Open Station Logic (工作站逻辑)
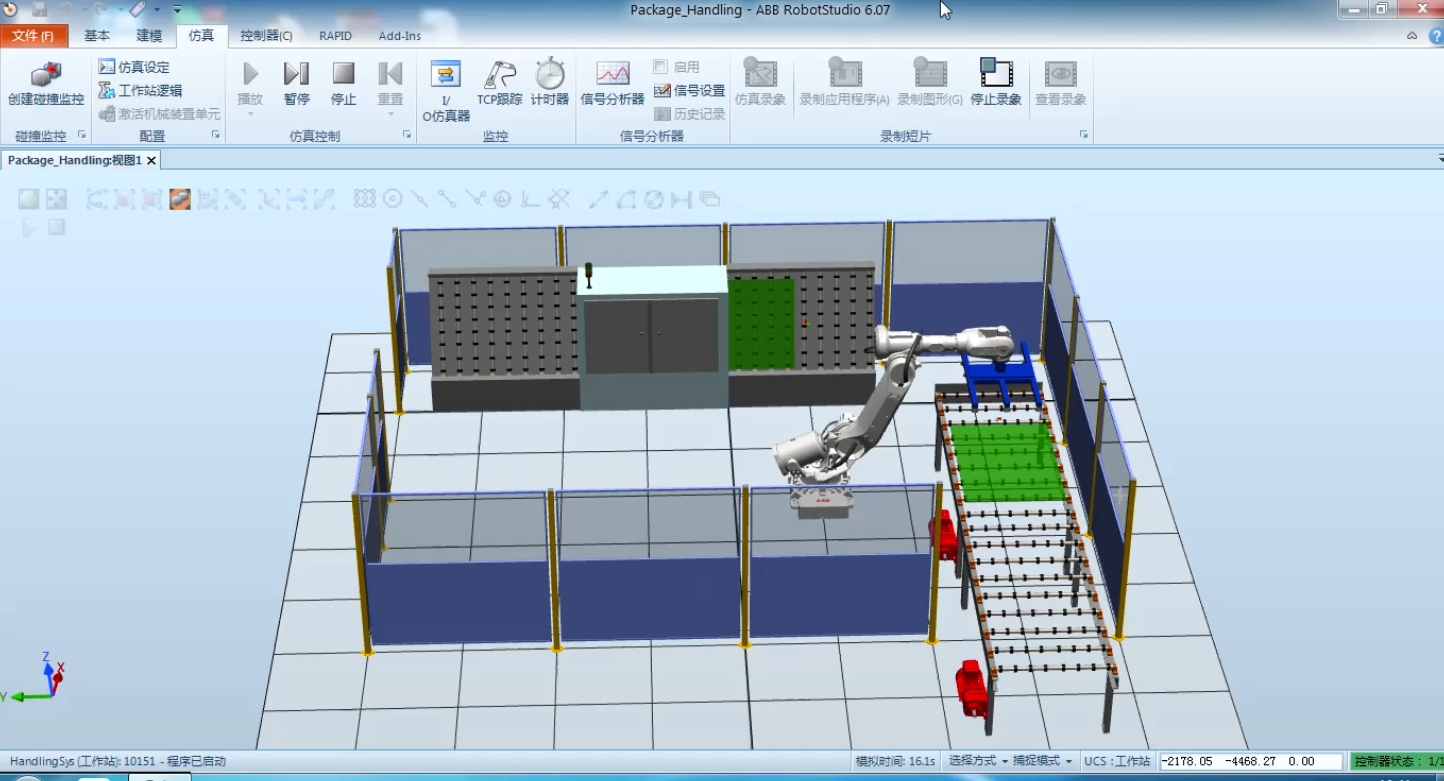 click(x=140, y=91)
